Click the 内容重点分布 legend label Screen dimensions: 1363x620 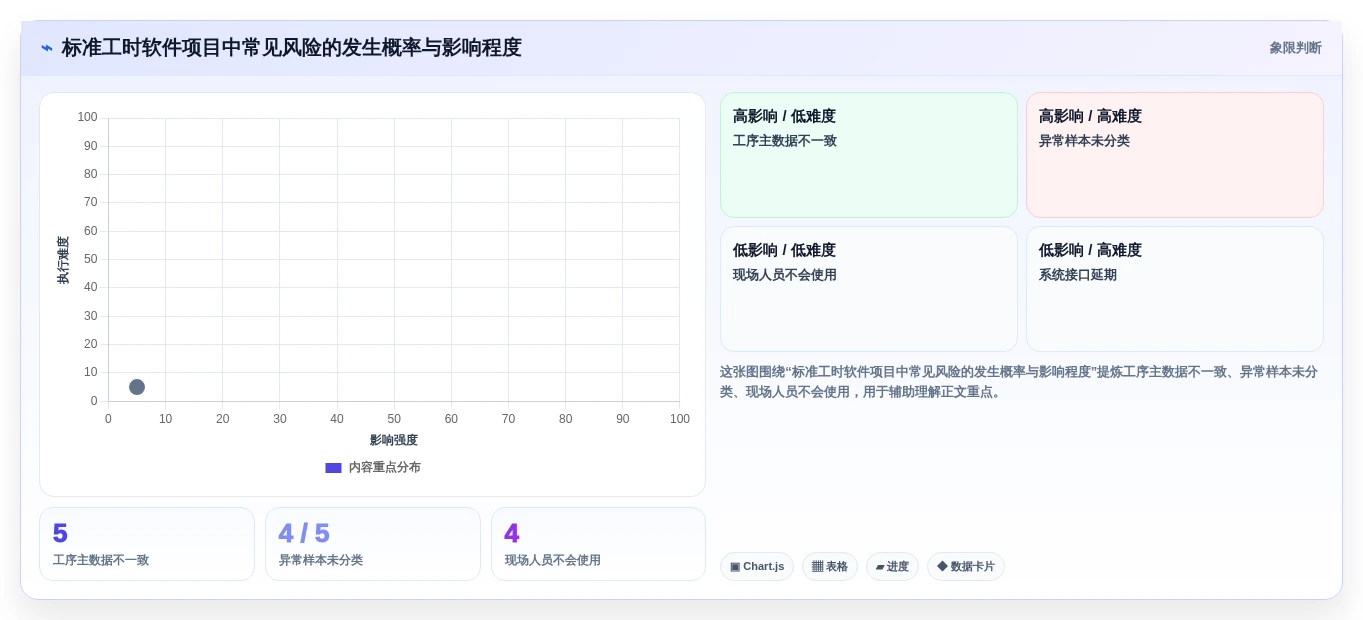click(384, 467)
